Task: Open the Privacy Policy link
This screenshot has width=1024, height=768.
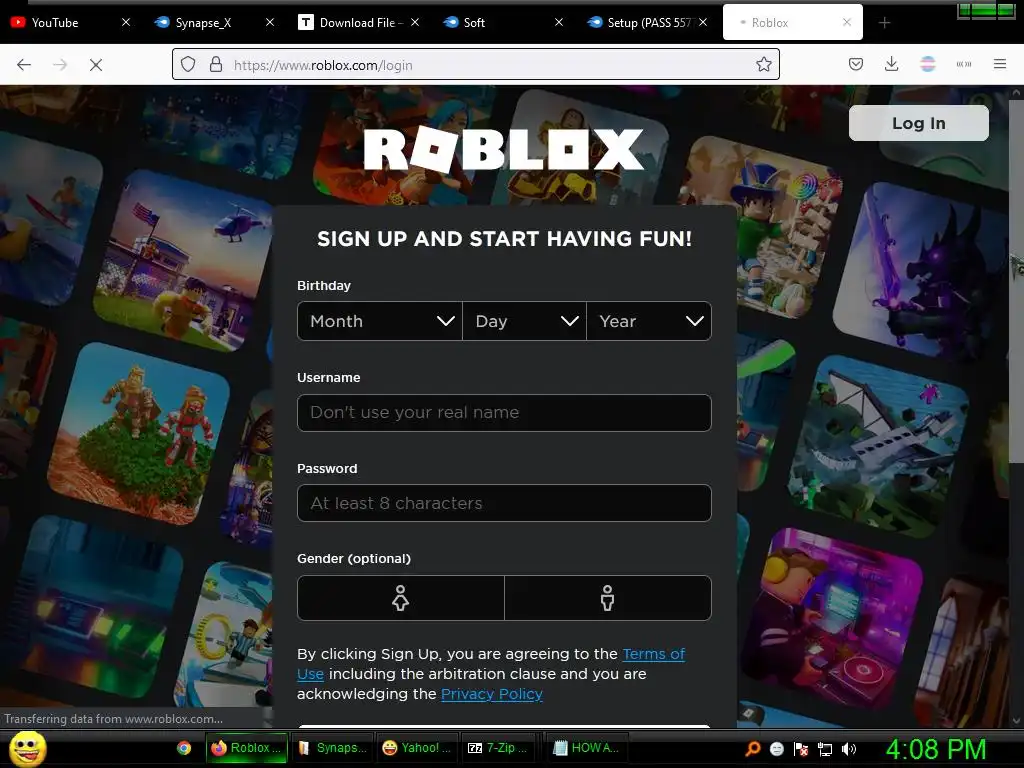Action: point(492,694)
